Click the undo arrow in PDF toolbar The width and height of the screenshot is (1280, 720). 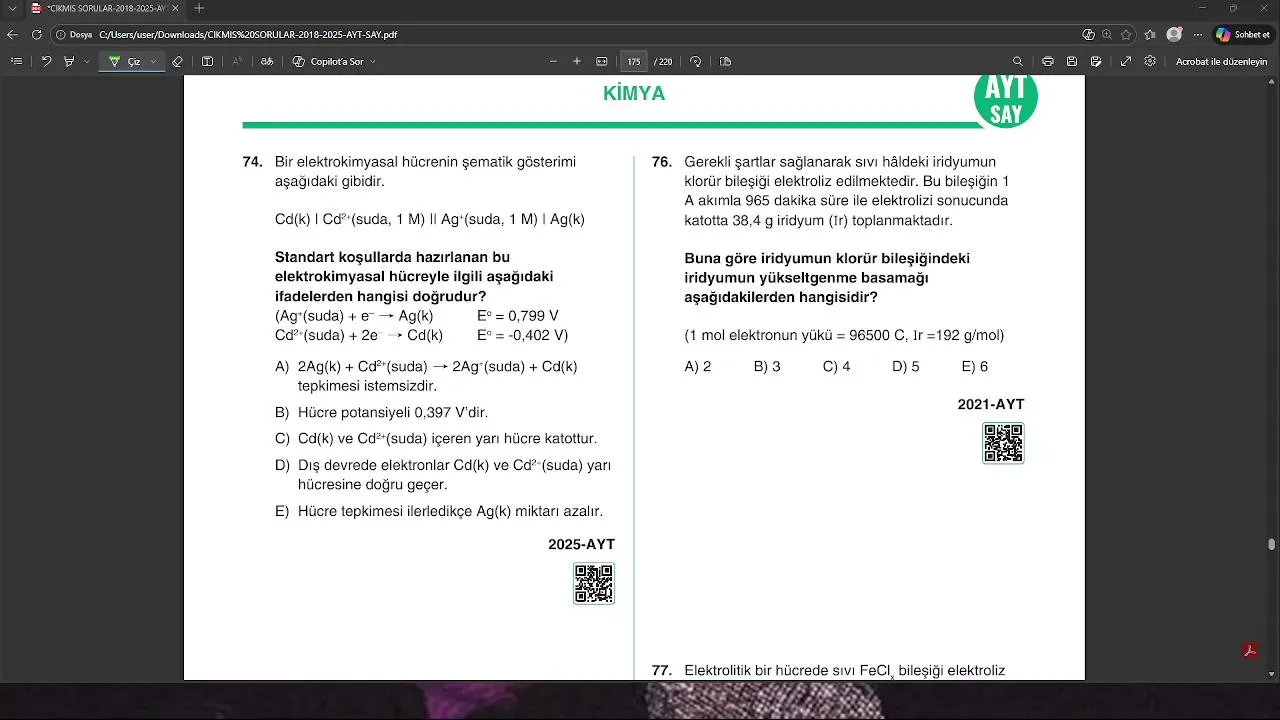pyautogui.click(x=46, y=61)
